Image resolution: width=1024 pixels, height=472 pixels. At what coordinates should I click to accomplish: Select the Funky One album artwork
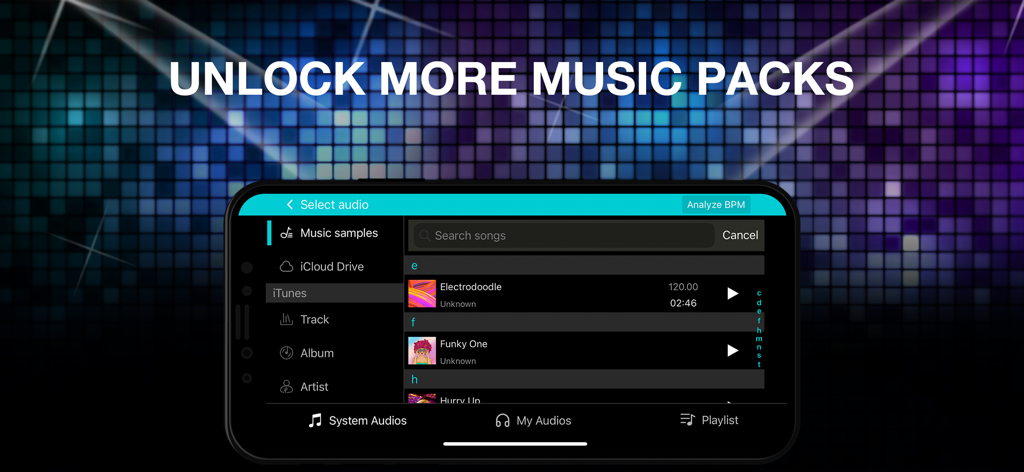[x=422, y=351]
